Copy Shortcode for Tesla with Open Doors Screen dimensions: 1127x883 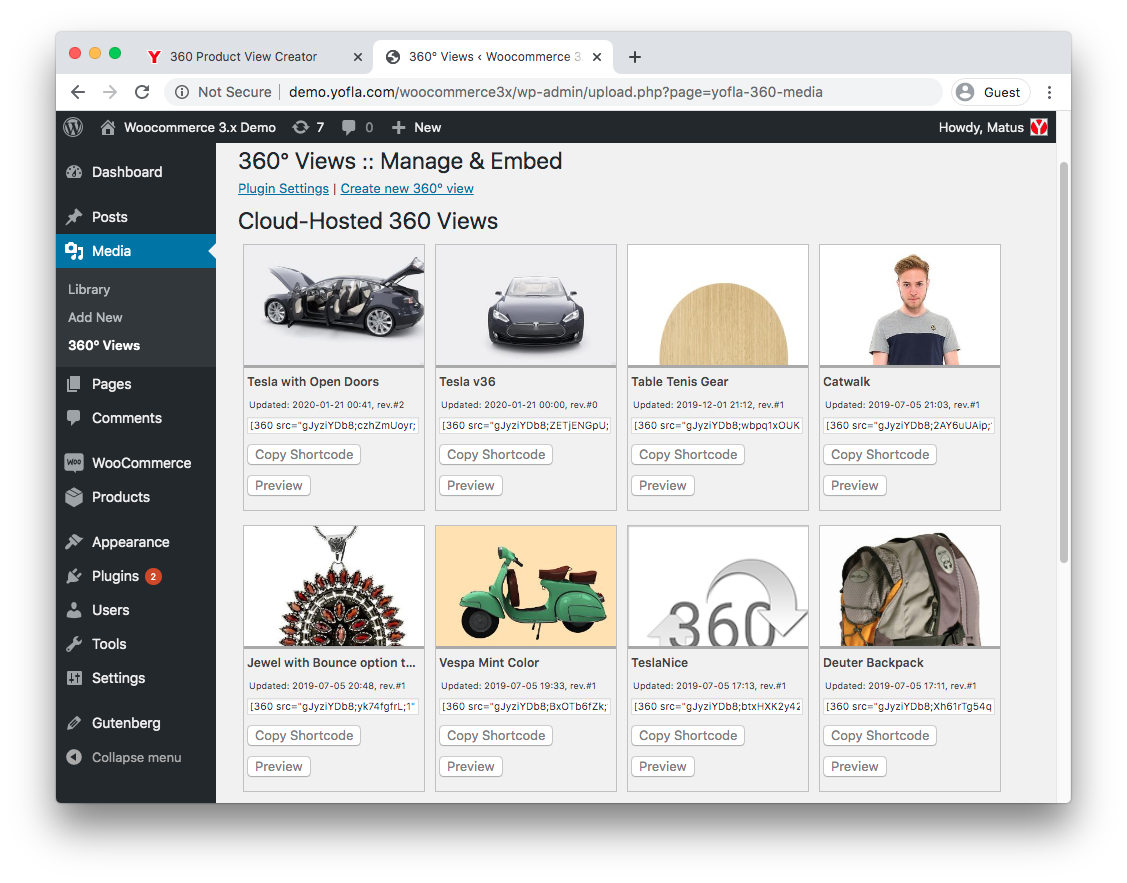click(304, 455)
